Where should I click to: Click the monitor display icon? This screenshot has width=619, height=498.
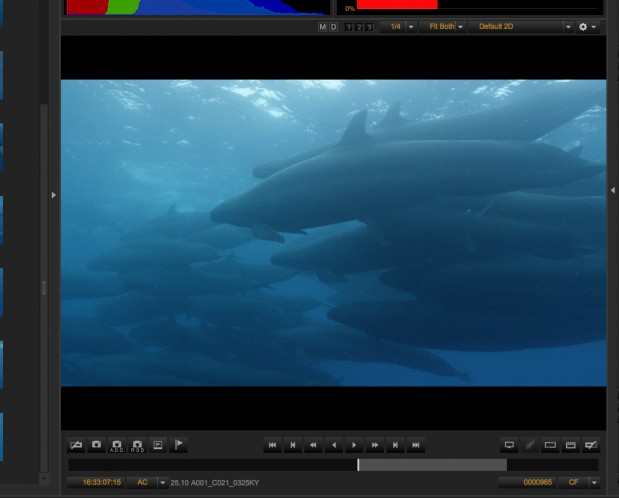[509, 445]
